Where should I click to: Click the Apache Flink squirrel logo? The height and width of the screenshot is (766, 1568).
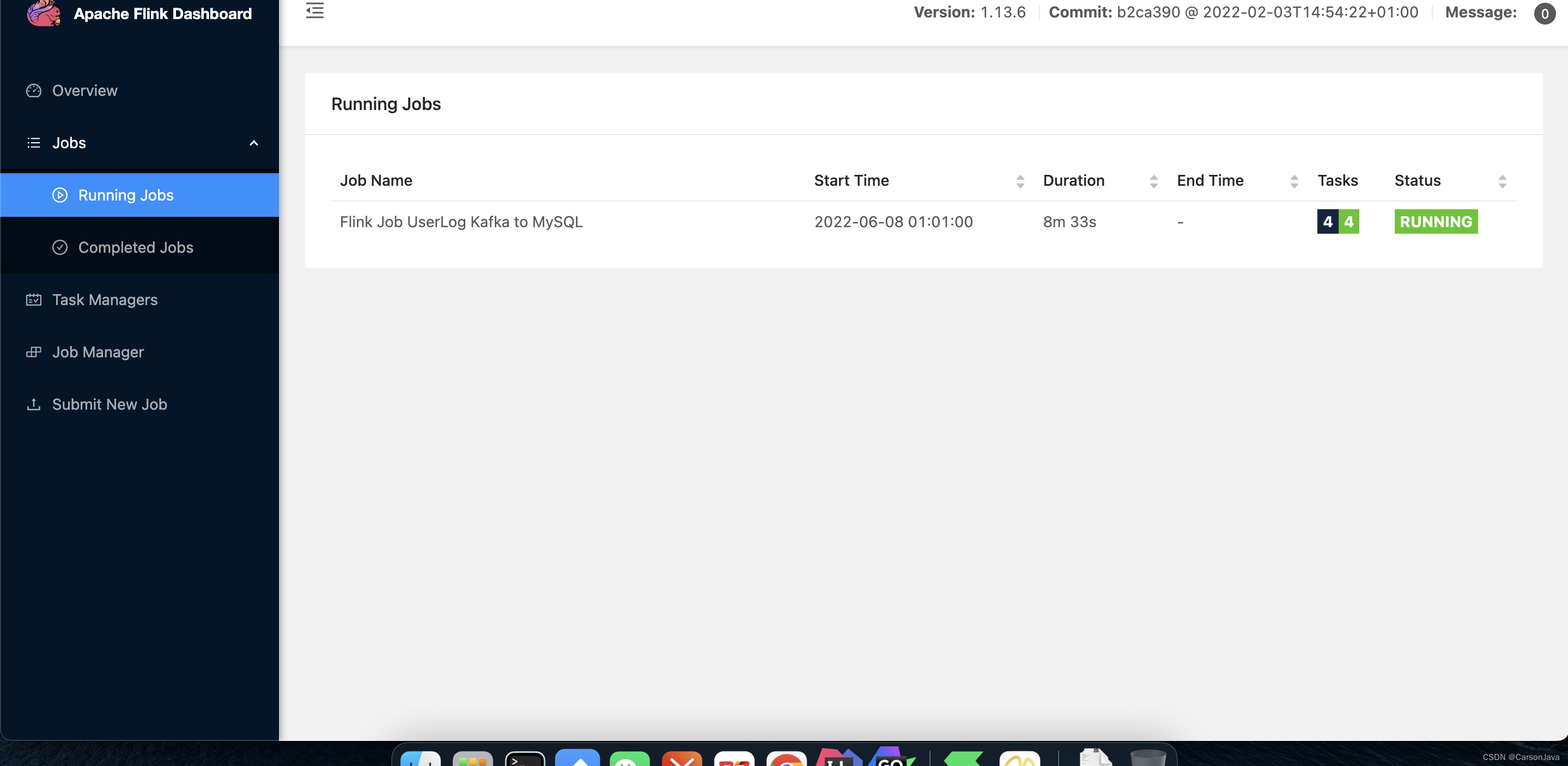click(x=44, y=13)
